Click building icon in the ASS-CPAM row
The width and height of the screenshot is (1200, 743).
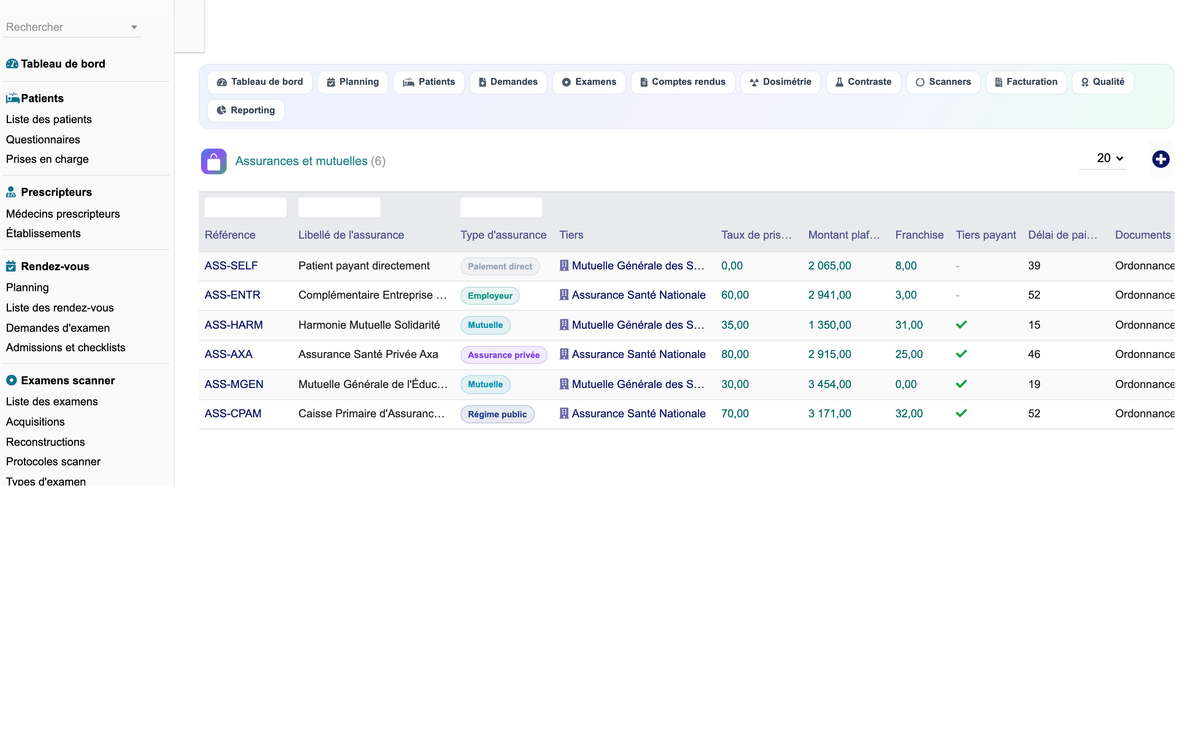(x=564, y=413)
